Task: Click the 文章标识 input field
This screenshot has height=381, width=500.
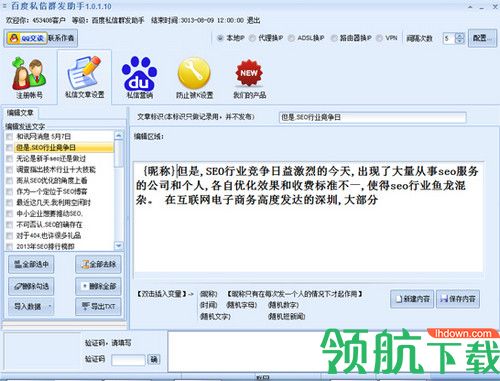Action: click(x=372, y=117)
